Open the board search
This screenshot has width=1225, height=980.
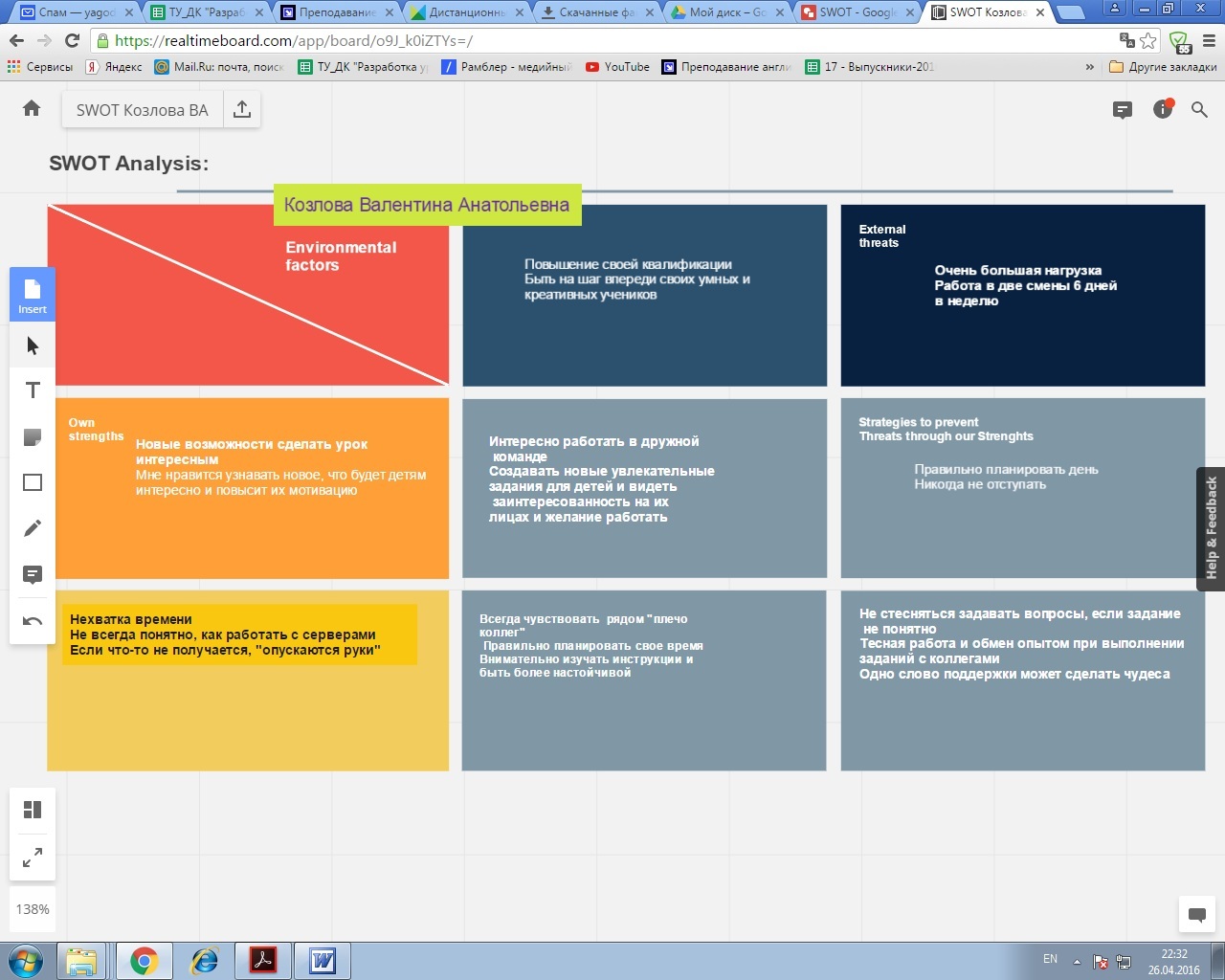point(1199,110)
